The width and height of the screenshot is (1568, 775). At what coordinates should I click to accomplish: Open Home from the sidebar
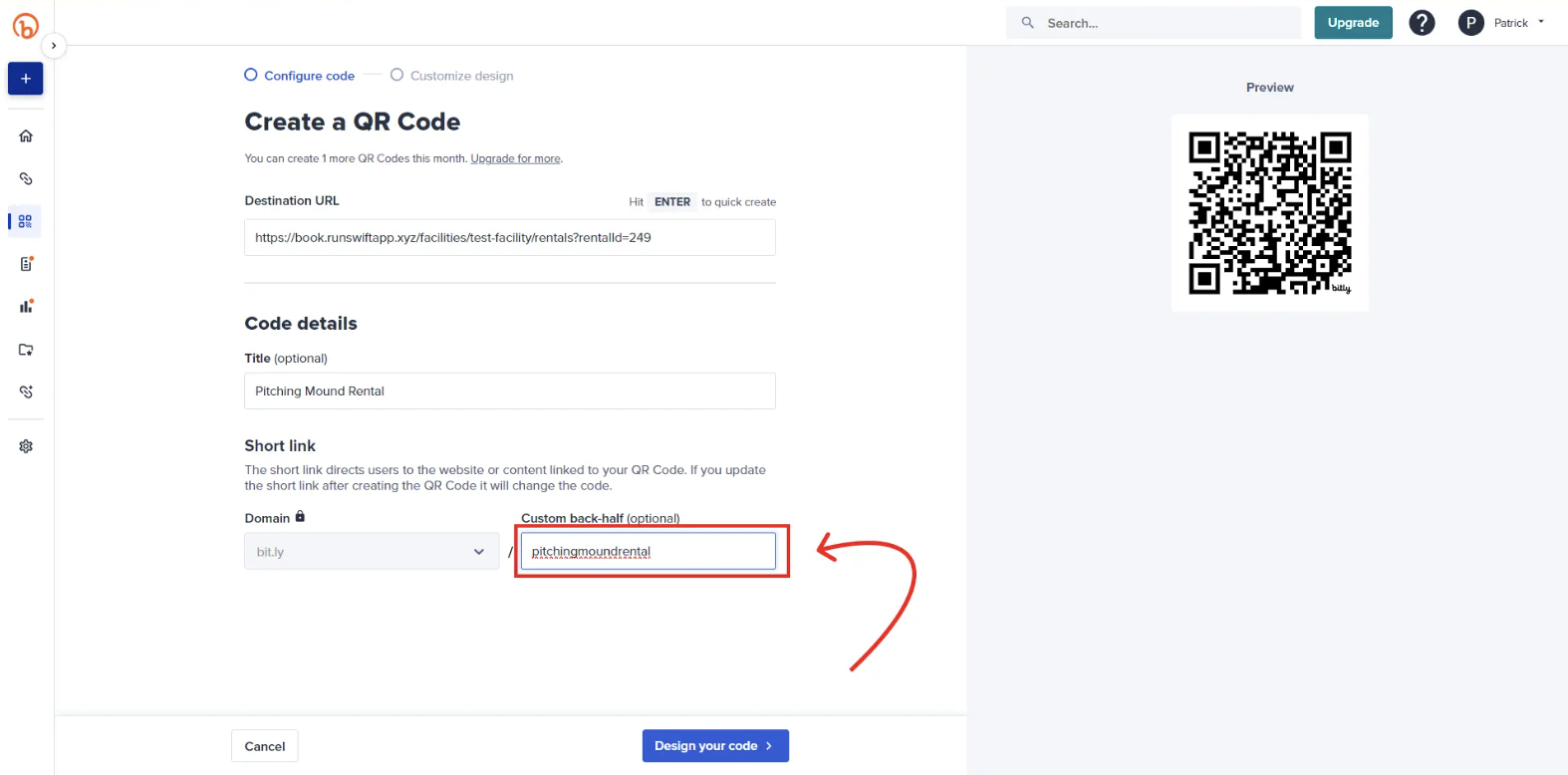[x=26, y=135]
